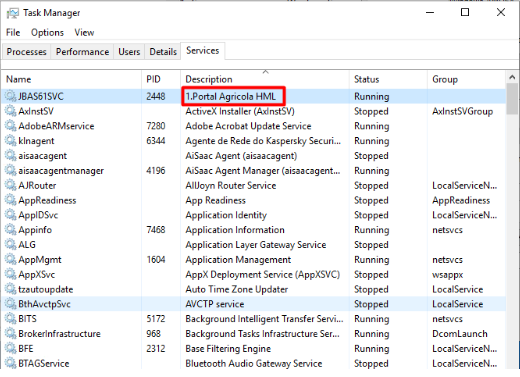
Task: Click the AppReadiness service gear icon
Action: pyautogui.click(x=10, y=200)
